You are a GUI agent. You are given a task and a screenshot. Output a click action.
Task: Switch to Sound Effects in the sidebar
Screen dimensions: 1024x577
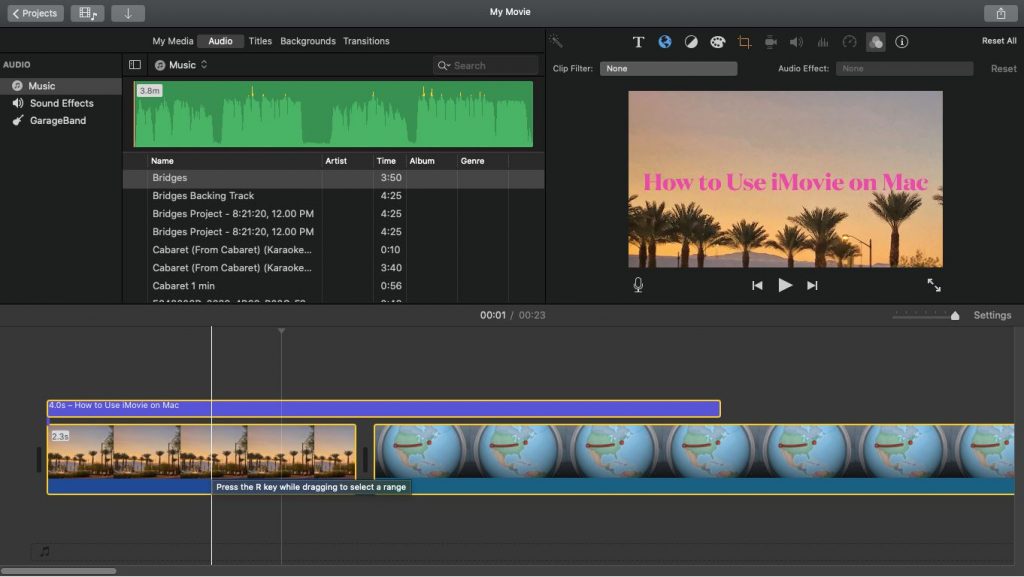tap(61, 103)
